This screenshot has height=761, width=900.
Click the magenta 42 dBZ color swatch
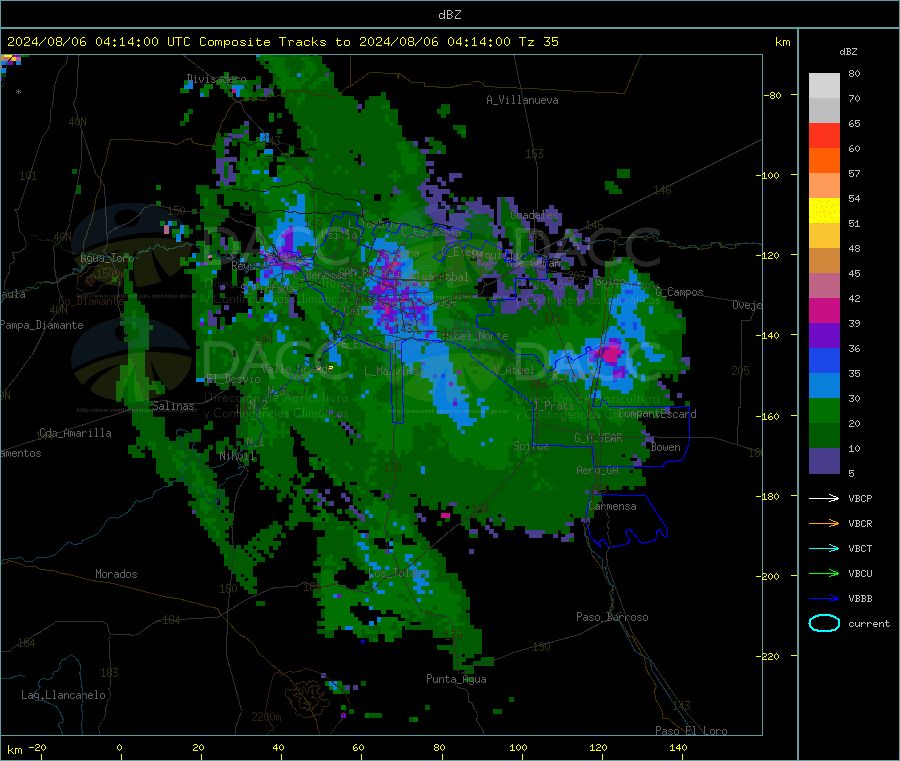pos(824,310)
